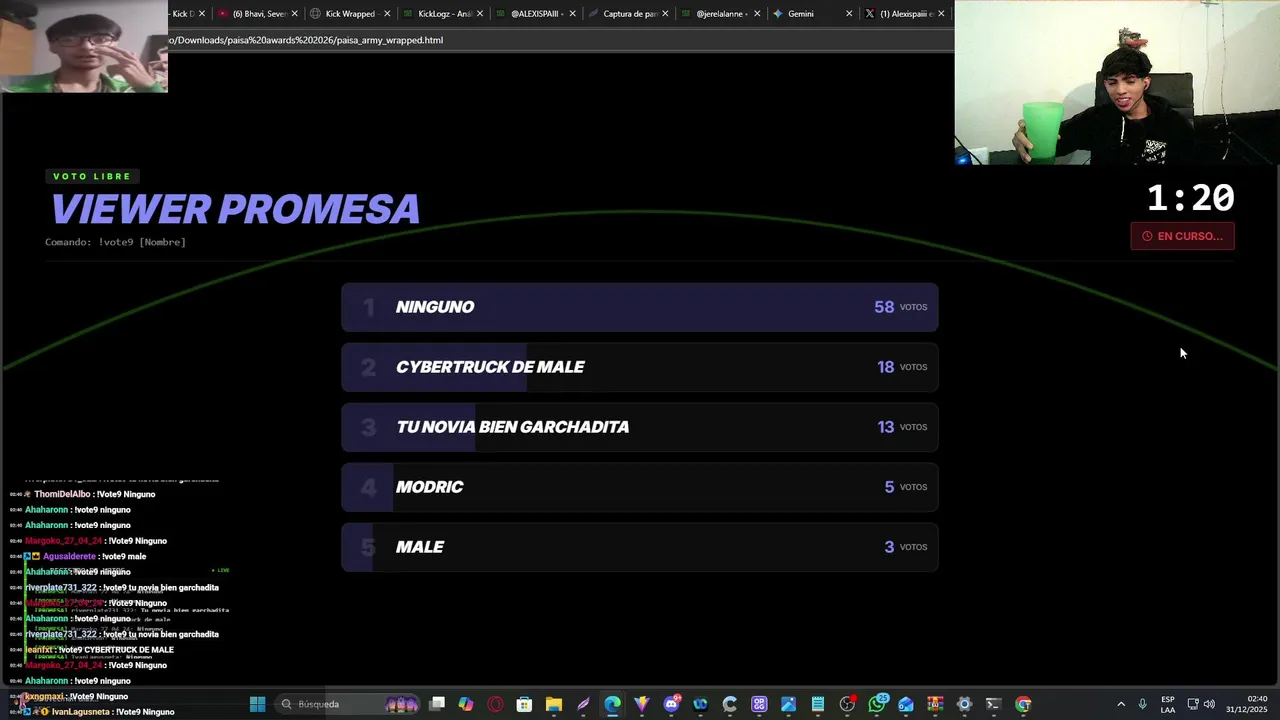
Task: Open the purple feather app on taskbar
Action: (583, 704)
